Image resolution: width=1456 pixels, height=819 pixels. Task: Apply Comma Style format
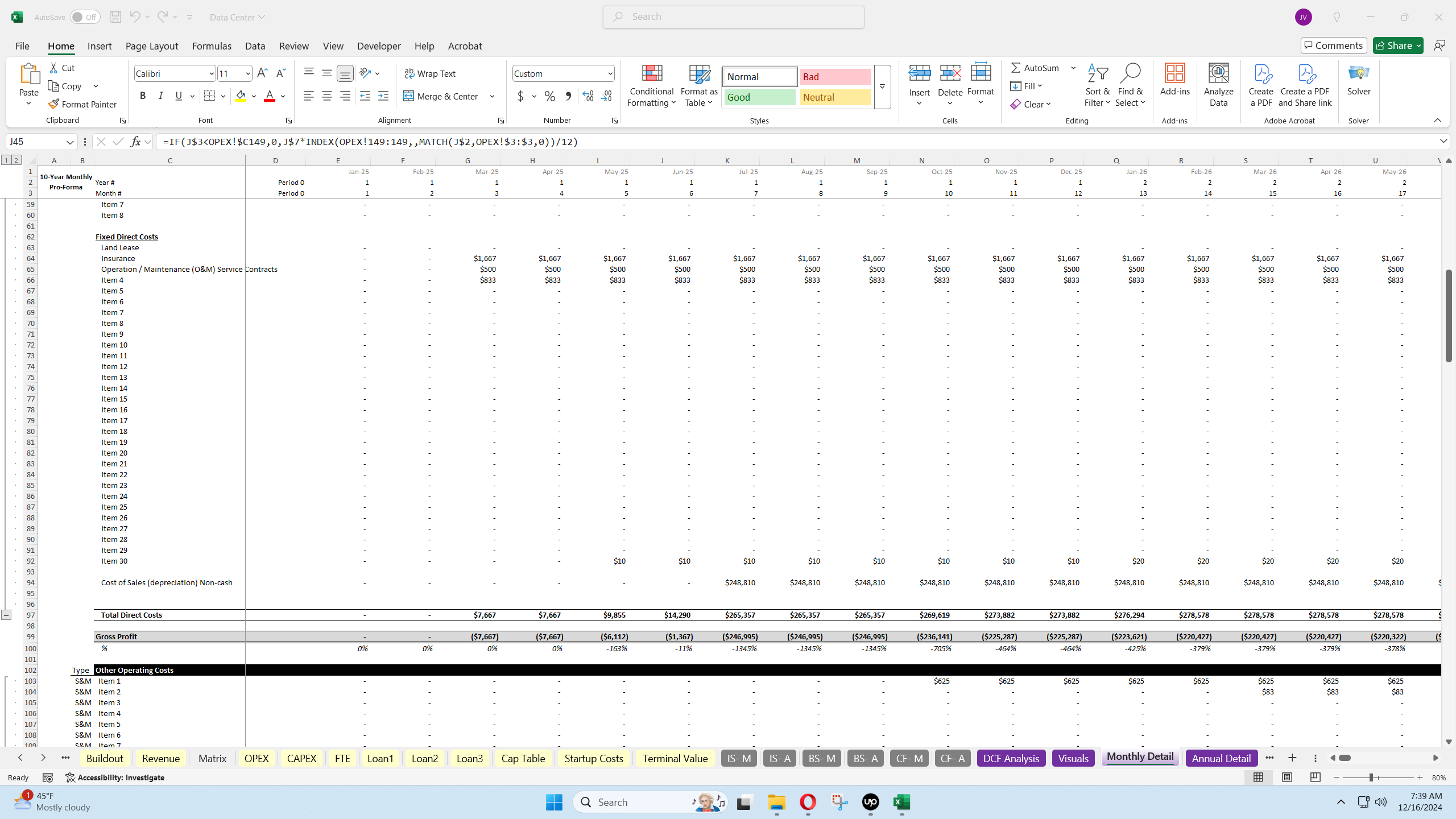568,96
